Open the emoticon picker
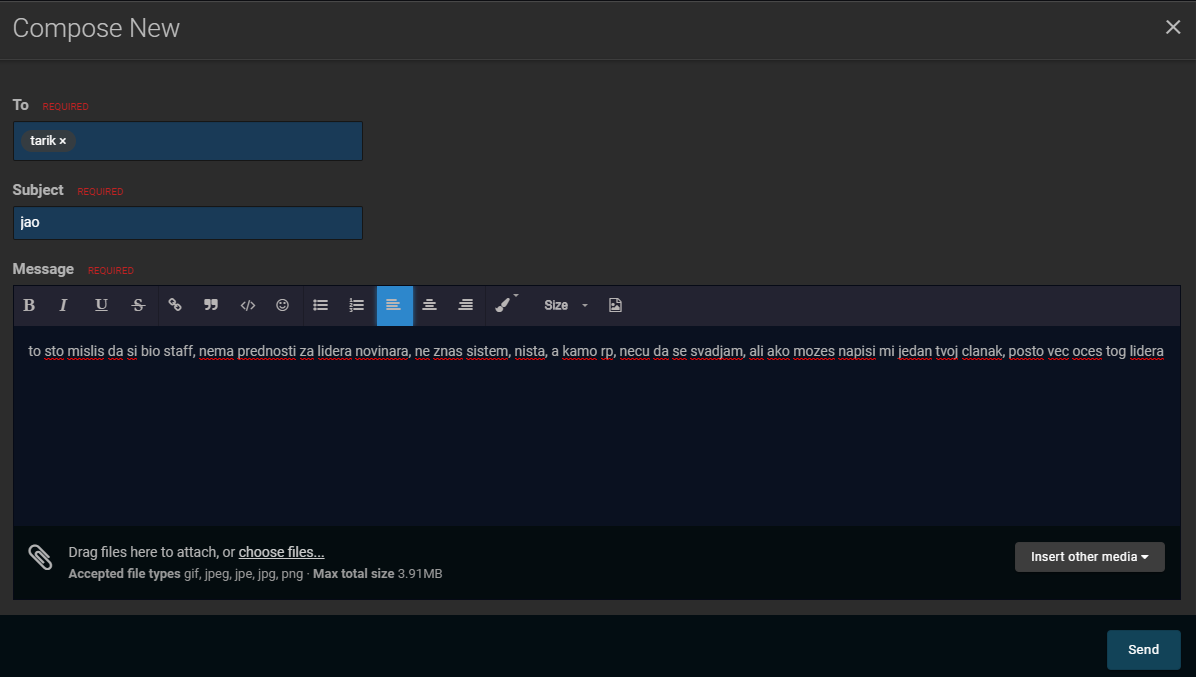This screenshot has width=1196, height=677. [x=283, y=306]
